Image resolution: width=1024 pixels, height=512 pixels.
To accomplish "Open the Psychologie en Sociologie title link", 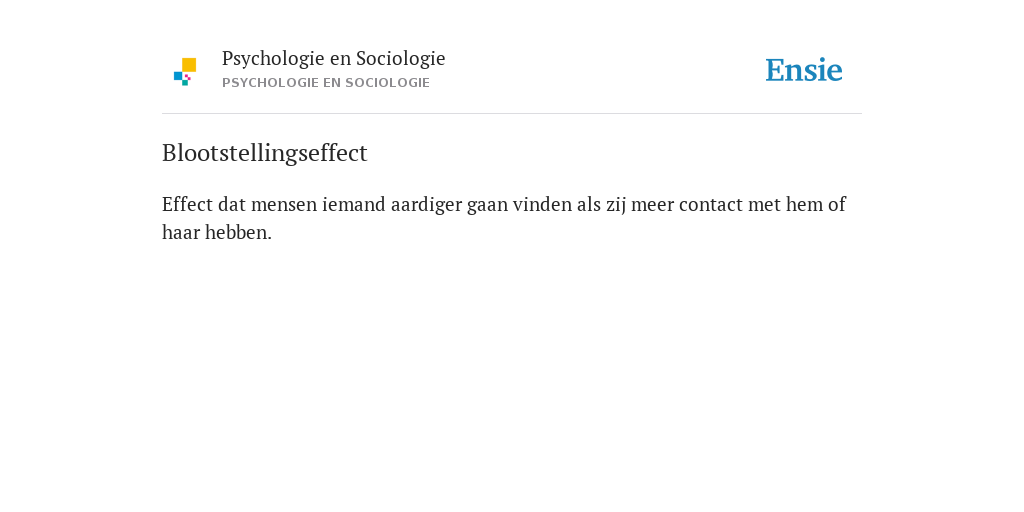I will (x=333, y=59).
